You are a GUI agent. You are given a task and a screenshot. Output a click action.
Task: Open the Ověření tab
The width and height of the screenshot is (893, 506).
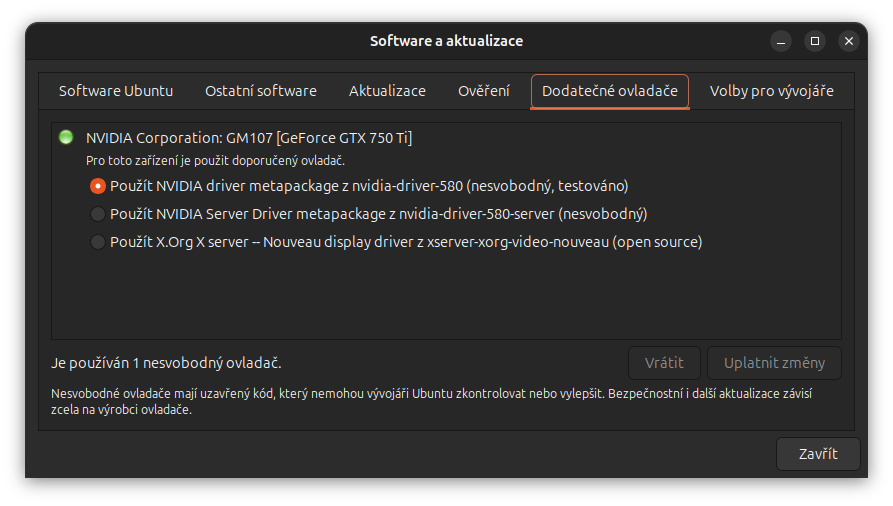pos(484,91)
